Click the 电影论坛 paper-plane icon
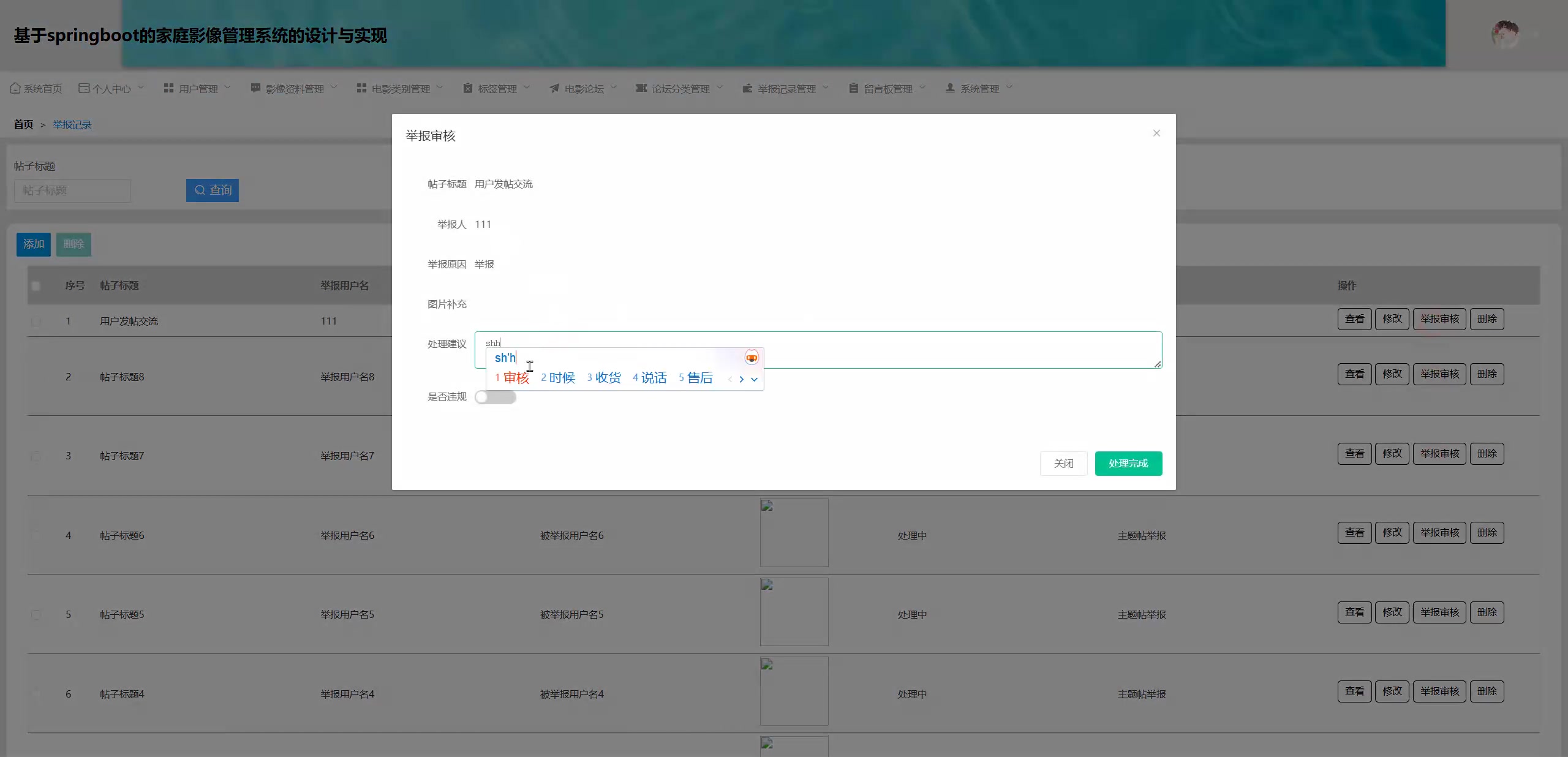 [x=554, y=88]
